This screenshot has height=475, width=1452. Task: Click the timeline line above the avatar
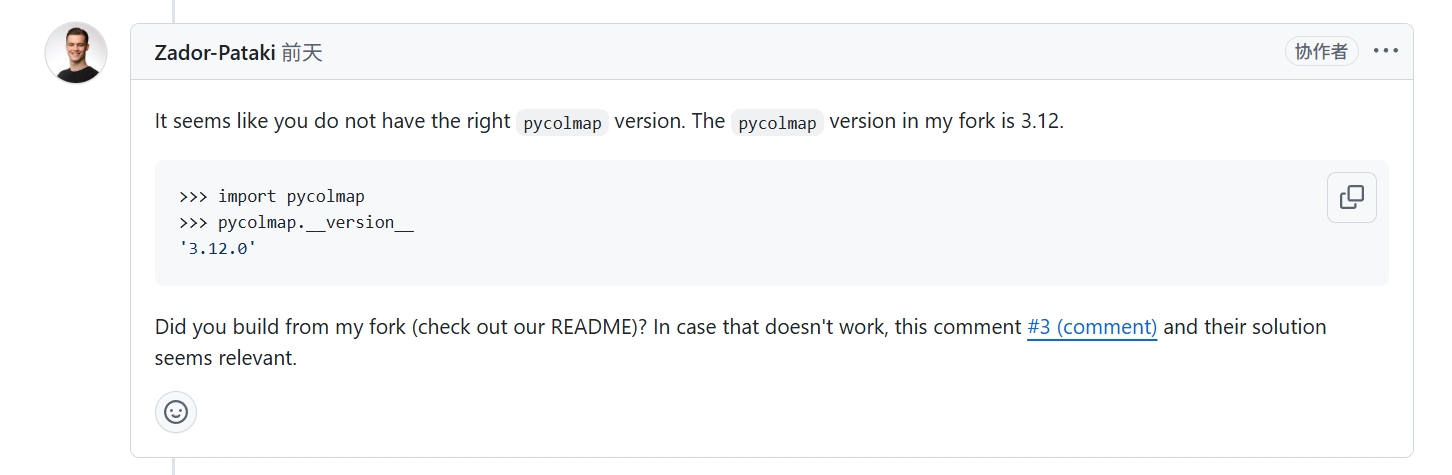(x=174, y=10)
